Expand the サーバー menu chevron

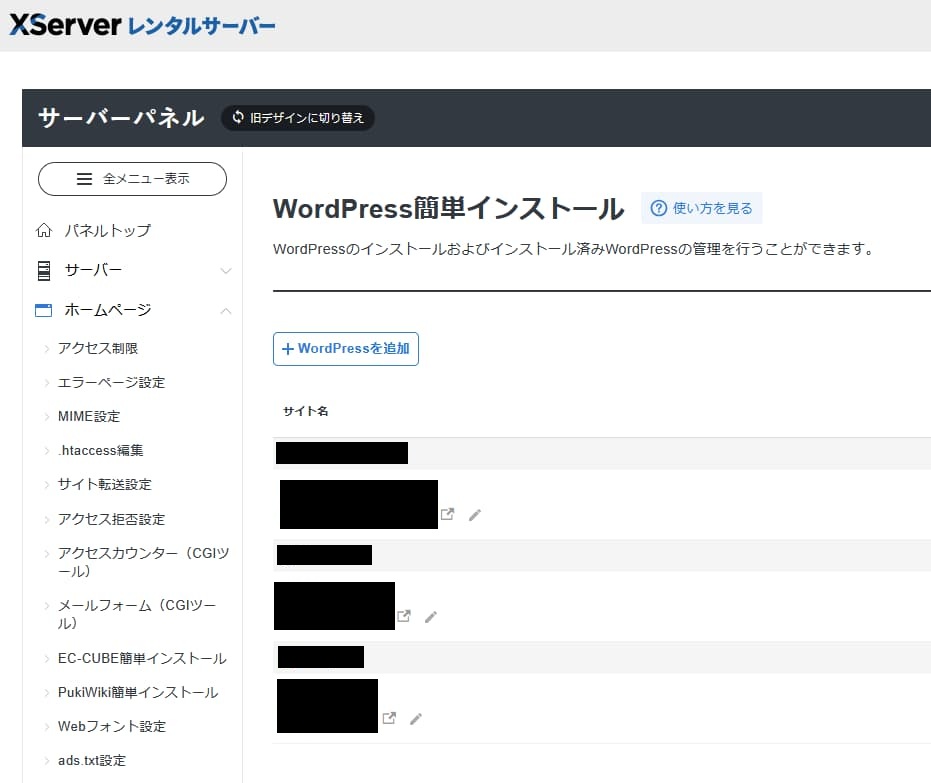(226, 271)
